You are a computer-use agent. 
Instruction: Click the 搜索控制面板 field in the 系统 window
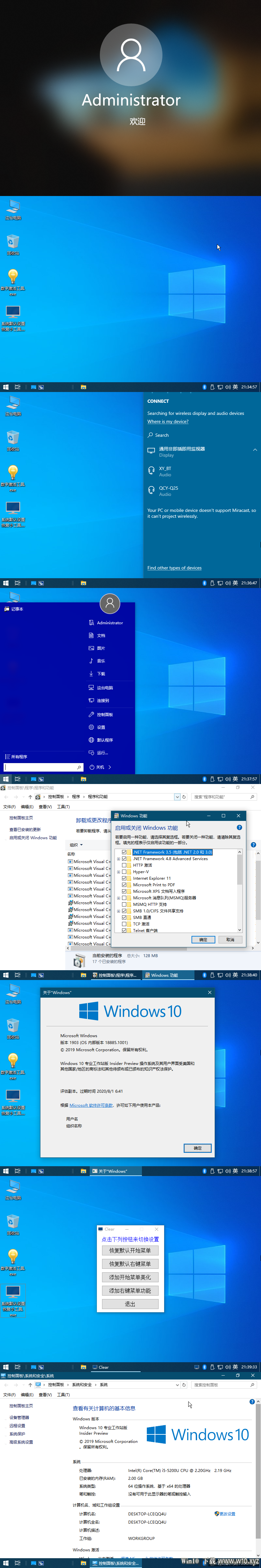[x=224, y=1385]
